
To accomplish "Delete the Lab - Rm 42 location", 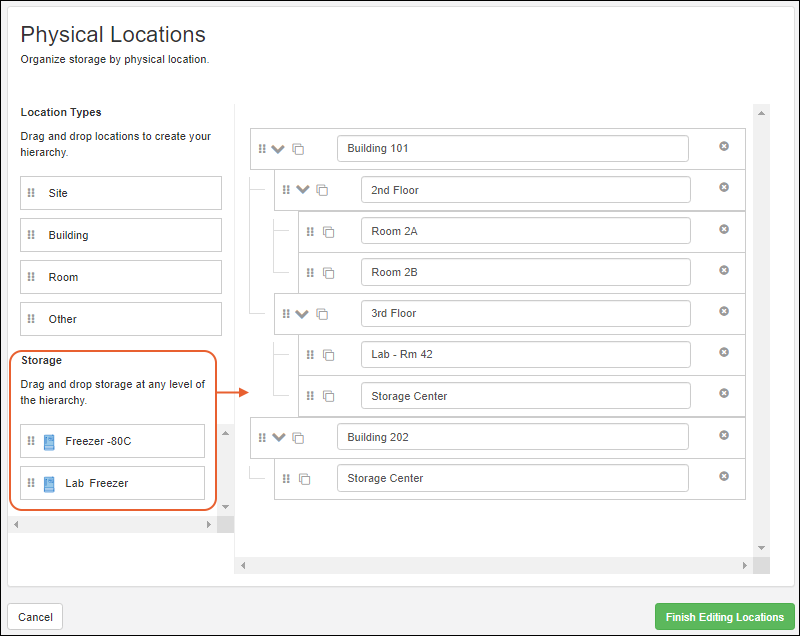I will point(724,354).
